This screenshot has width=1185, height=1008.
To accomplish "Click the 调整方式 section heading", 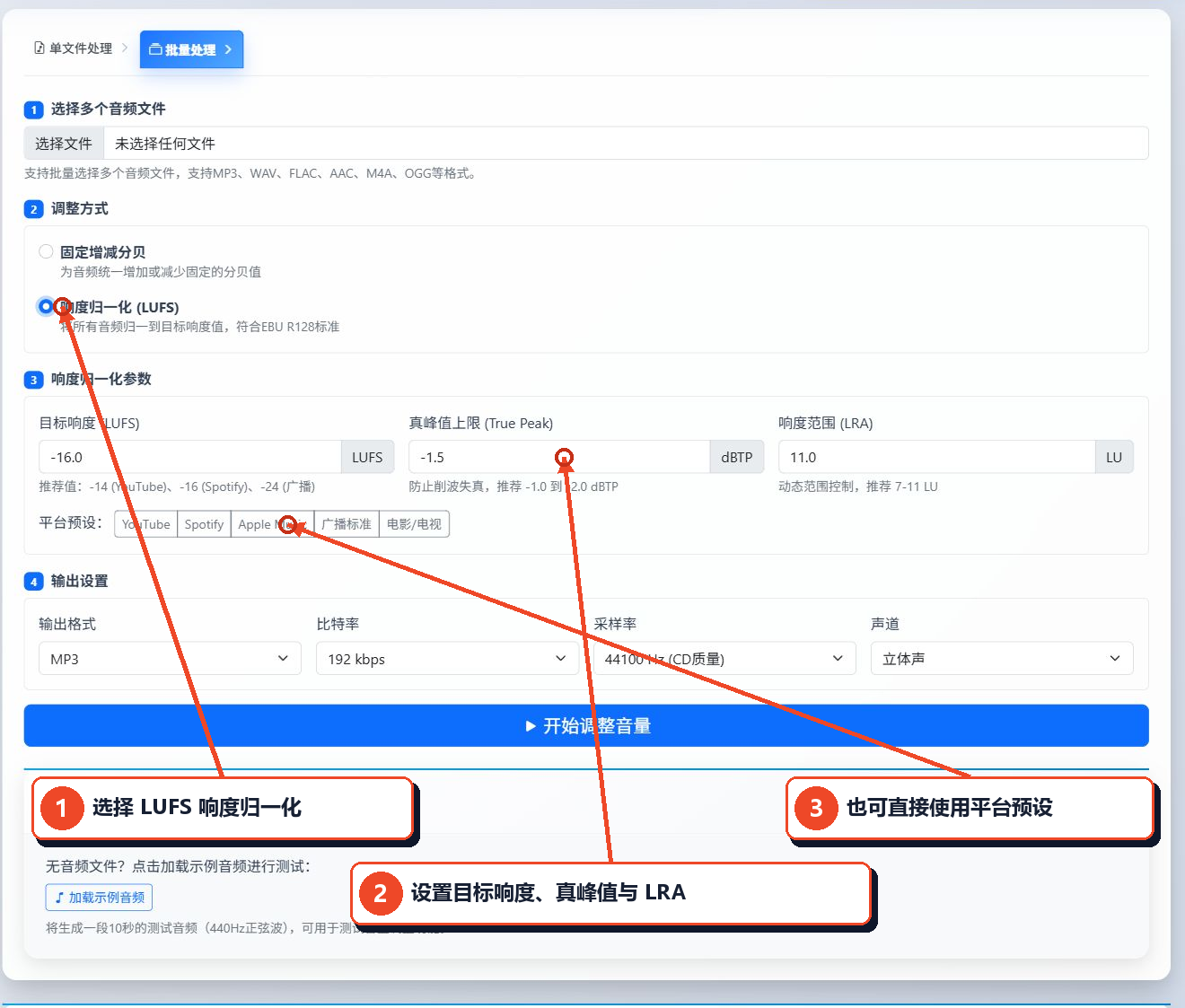I will tap(79, 208).
